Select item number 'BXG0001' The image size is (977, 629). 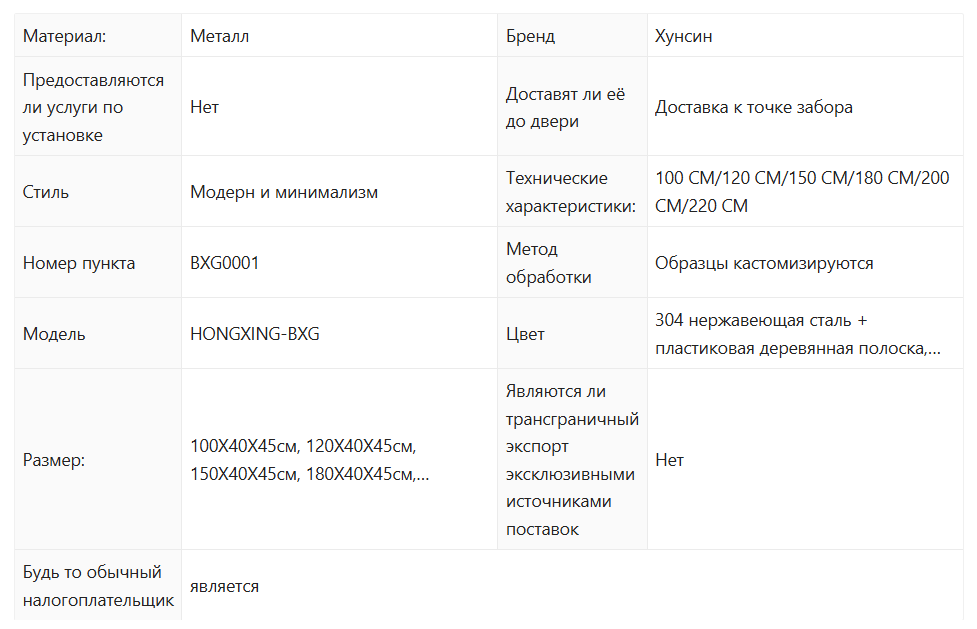point(224,263)
